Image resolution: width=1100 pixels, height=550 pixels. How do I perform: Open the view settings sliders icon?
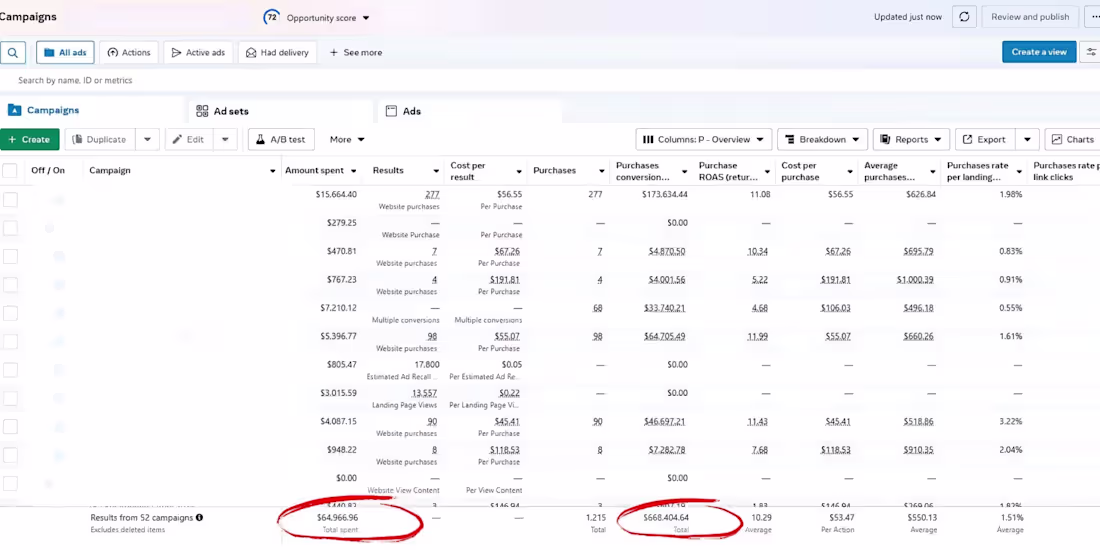(x=1091, y=52)
